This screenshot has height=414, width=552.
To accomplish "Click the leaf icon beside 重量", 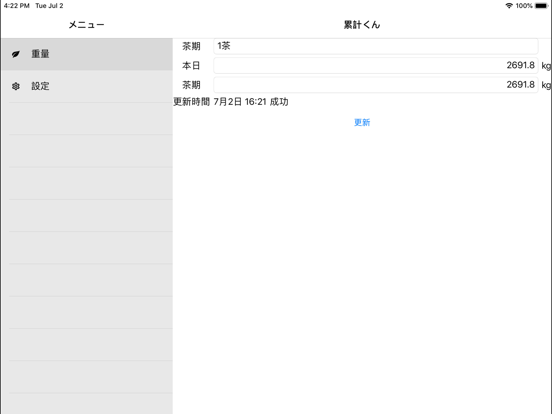I will point(16,54).
